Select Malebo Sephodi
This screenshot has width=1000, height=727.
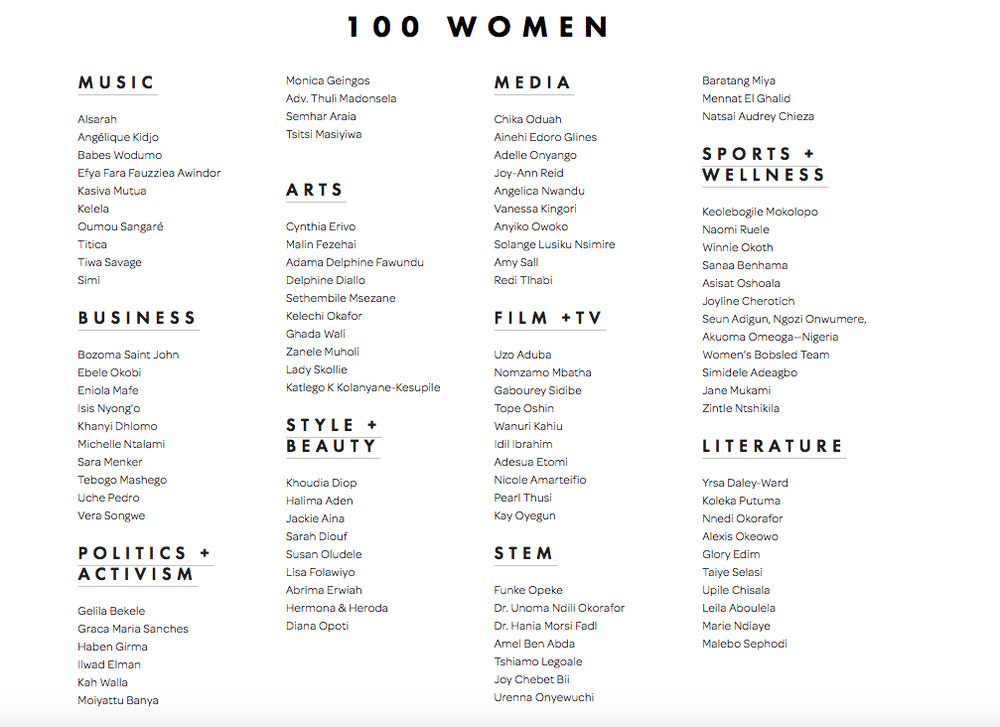click(x=744, y=643)
